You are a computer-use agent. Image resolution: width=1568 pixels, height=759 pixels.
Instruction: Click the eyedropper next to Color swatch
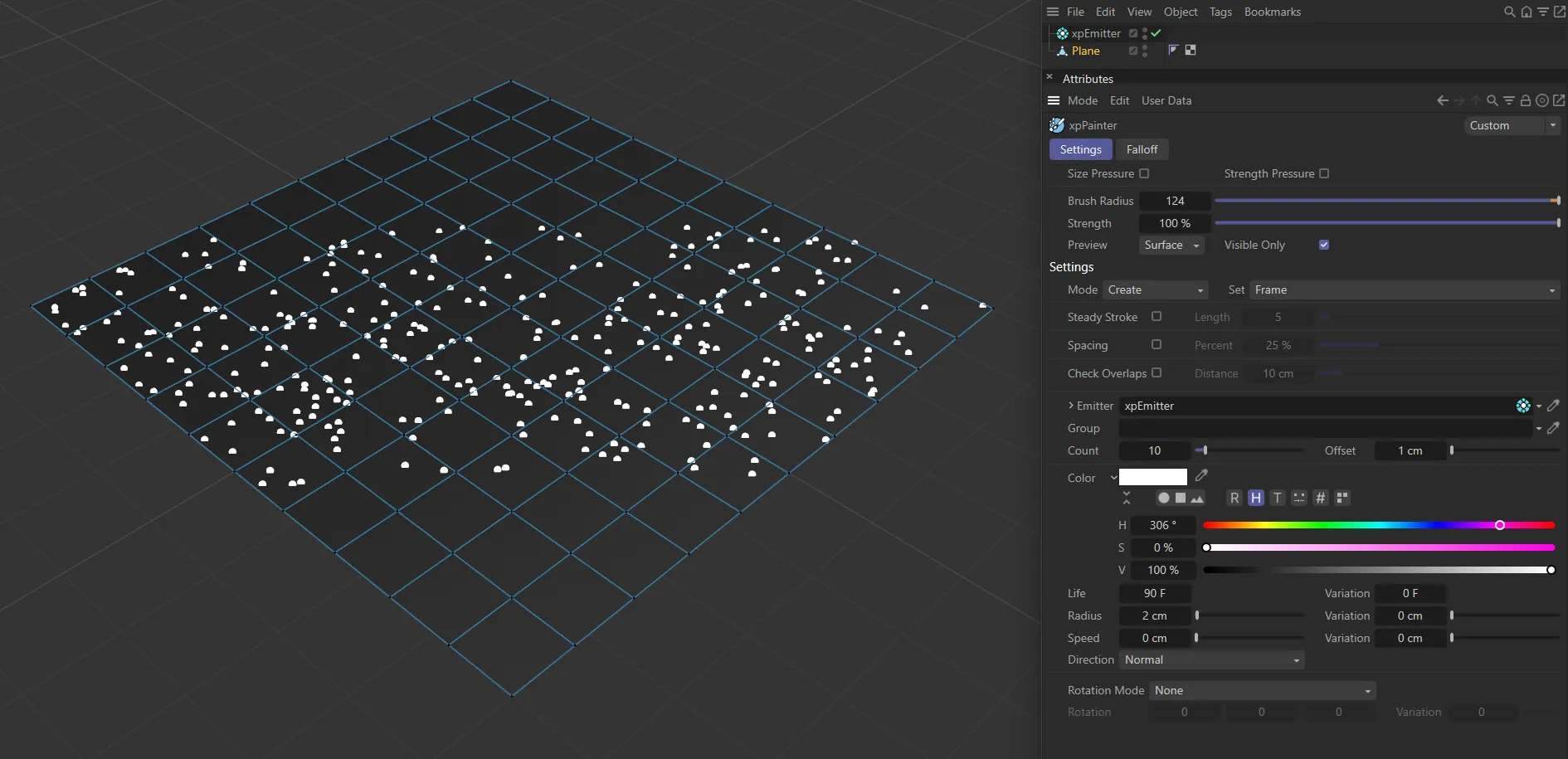pyautogui.click(x=1201, y=475)
